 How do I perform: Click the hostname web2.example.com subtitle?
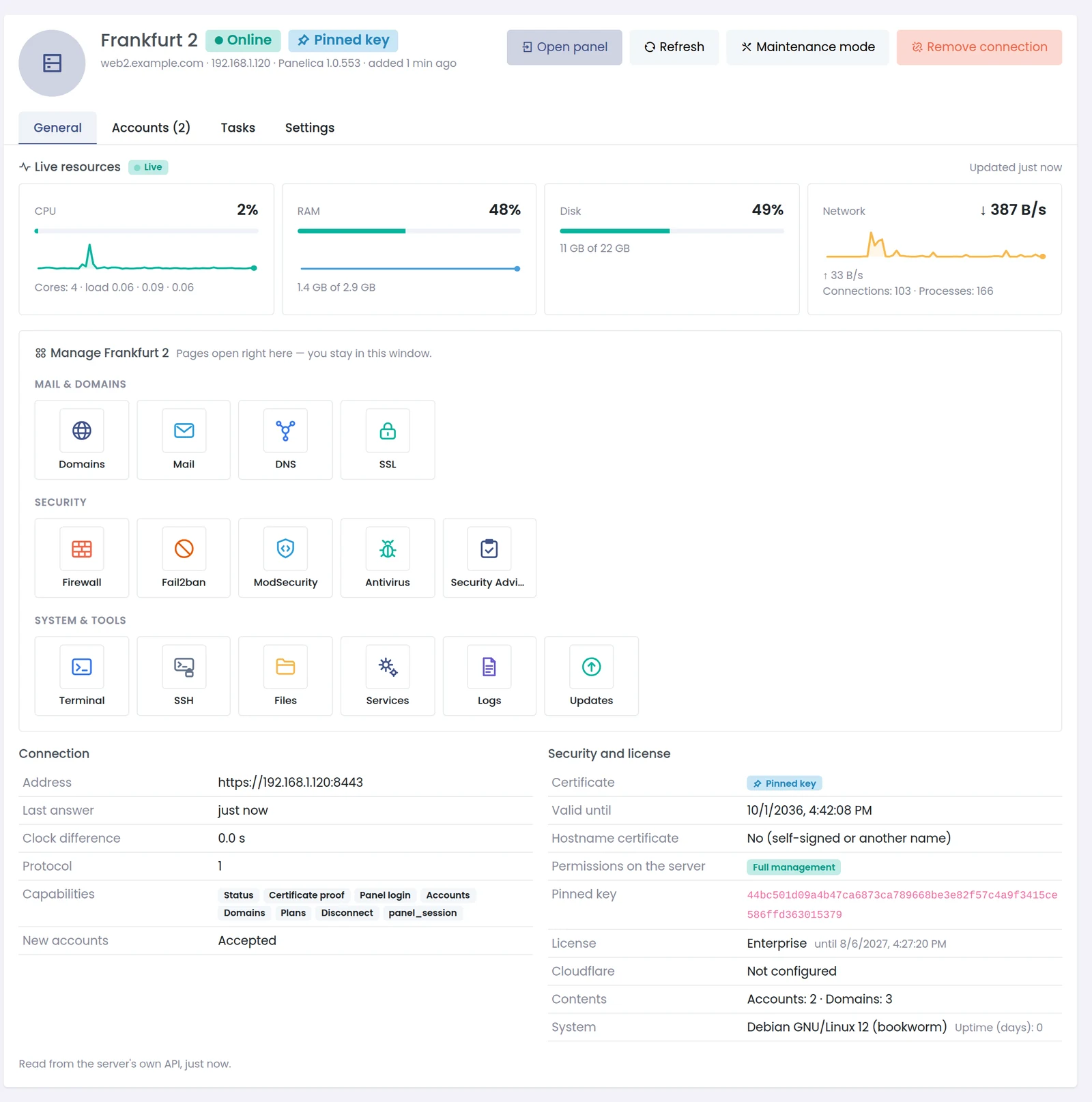[152, 63]
